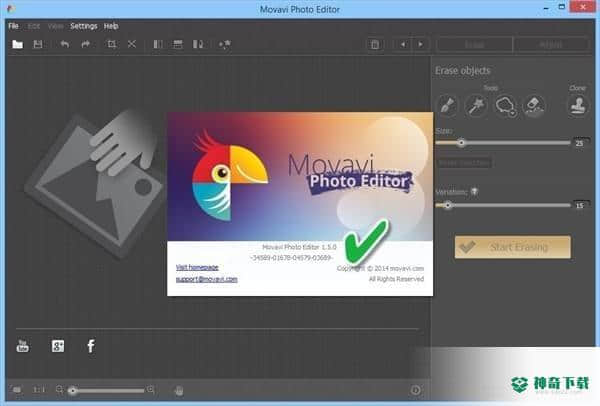Click the horizontal split view toolbar icon
The image size is (600, 406).
[x=178, y=44]
